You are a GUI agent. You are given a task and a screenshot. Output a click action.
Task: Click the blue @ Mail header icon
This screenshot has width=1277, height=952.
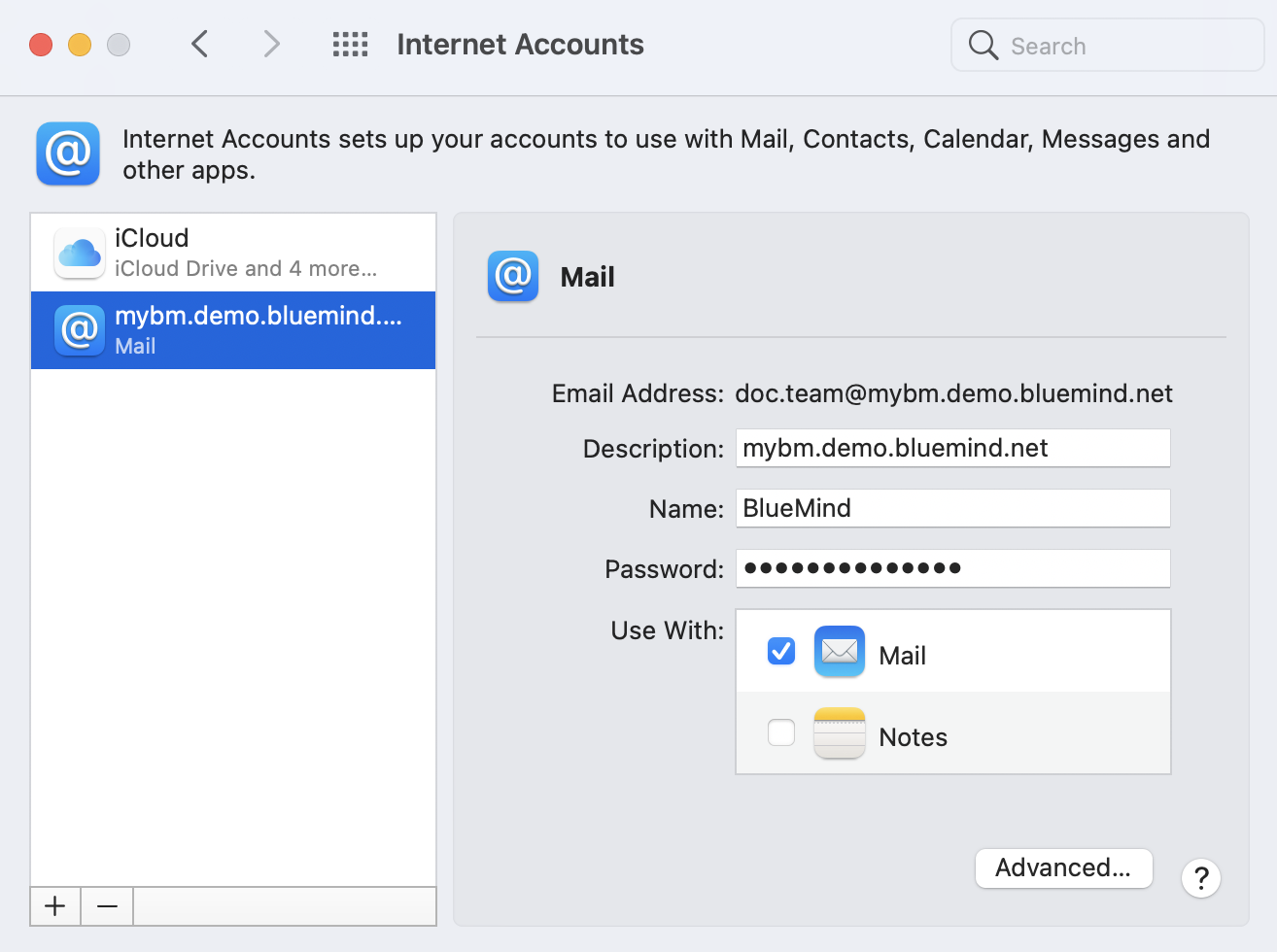[513, 277]
